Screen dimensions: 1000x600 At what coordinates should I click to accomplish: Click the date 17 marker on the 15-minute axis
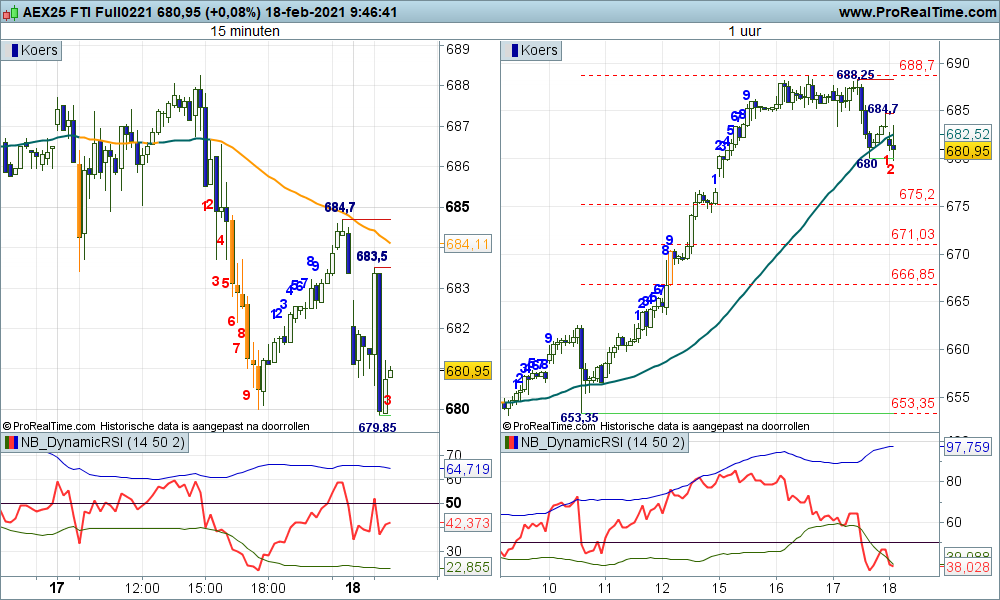(57, 588)
